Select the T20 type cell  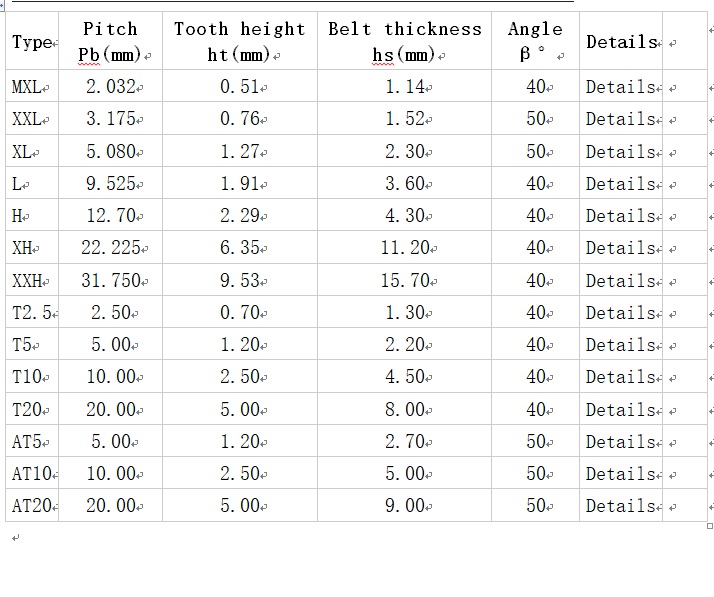pyautogui.click(x=30, y=410)
